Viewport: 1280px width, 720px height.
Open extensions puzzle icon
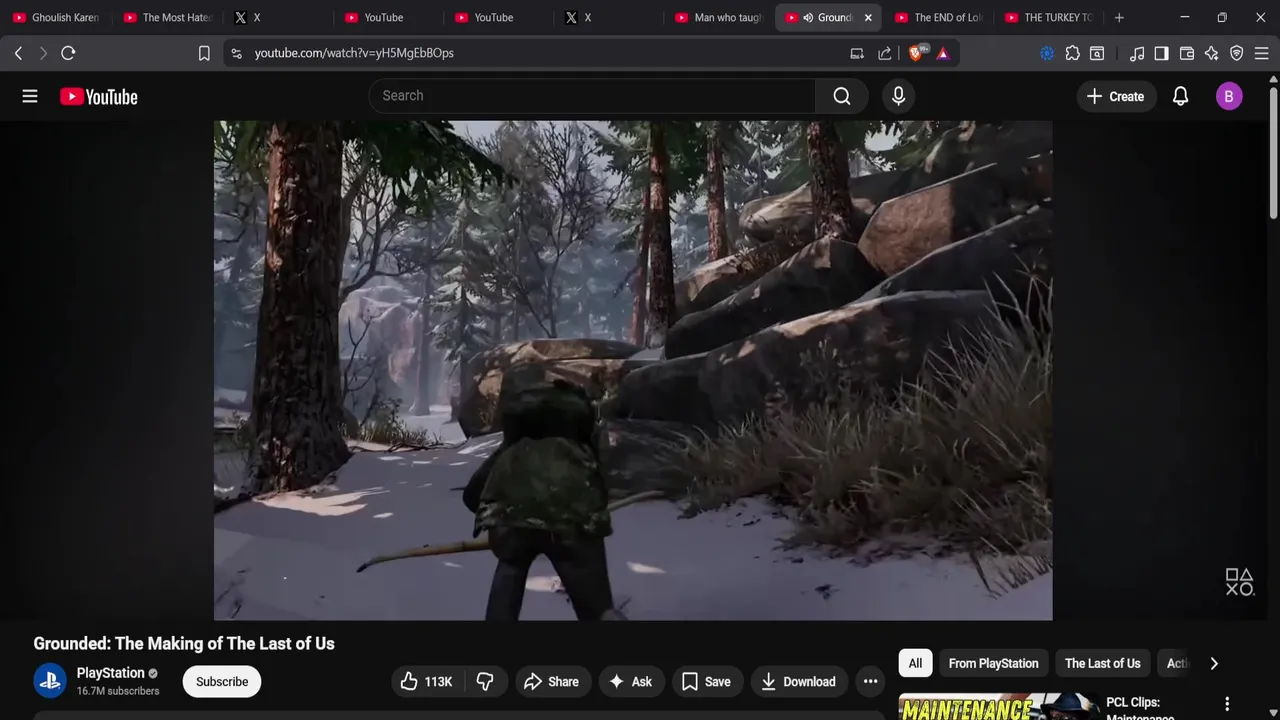click(1072, 53)
